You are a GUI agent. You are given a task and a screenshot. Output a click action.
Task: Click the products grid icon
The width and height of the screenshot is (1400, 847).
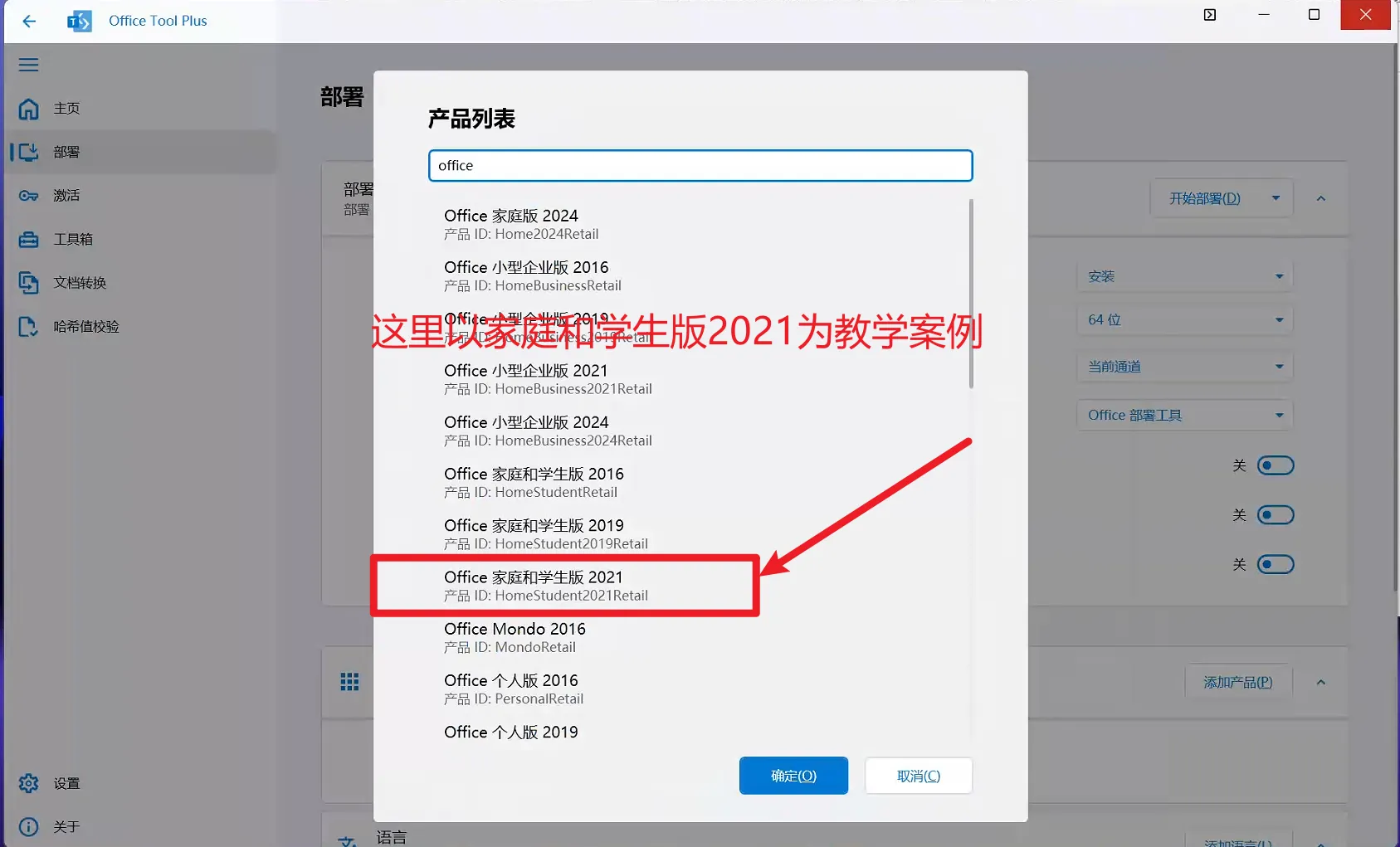point(349,682)
